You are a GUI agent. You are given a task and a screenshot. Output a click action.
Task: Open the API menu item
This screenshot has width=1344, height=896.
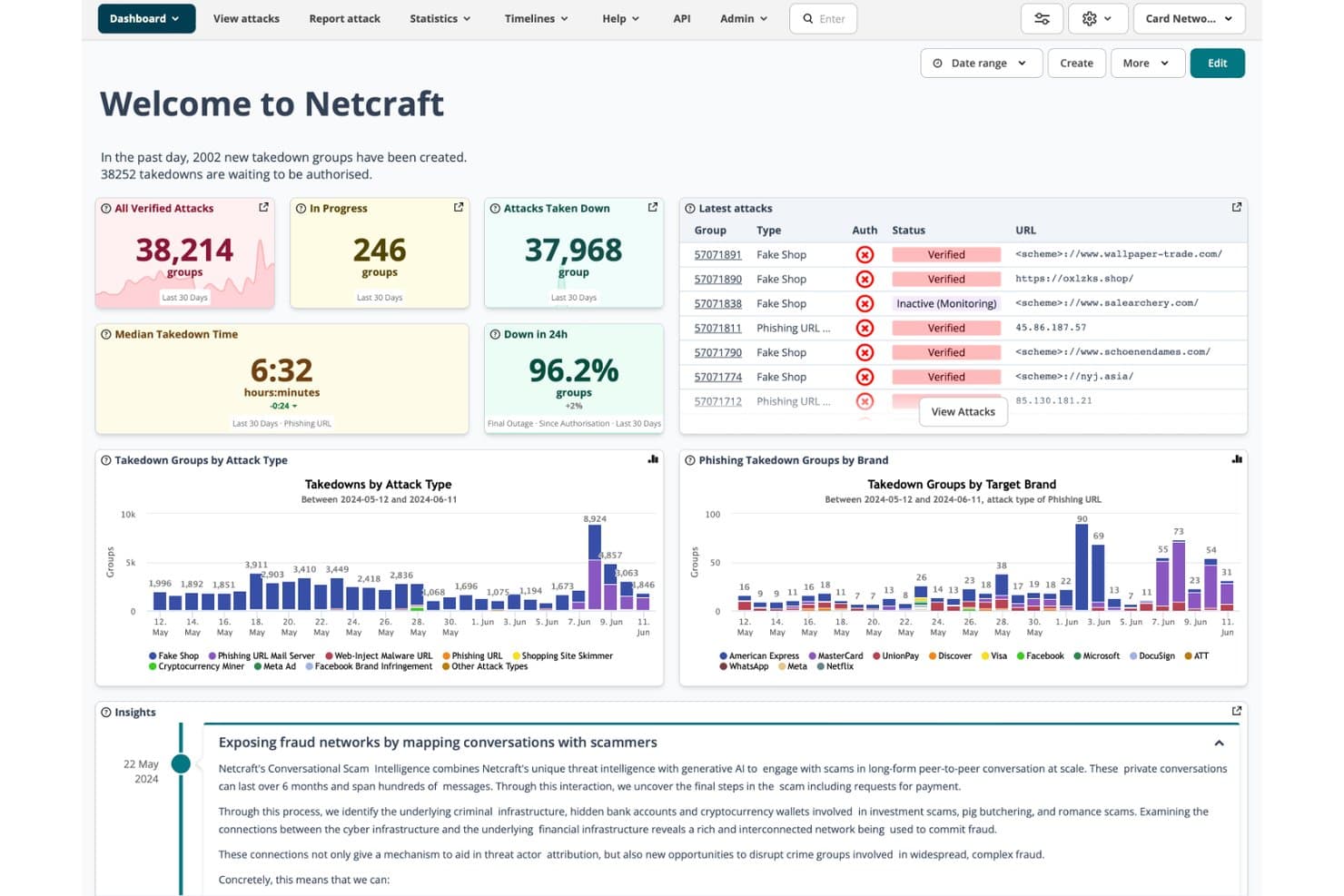click(682, 19)
